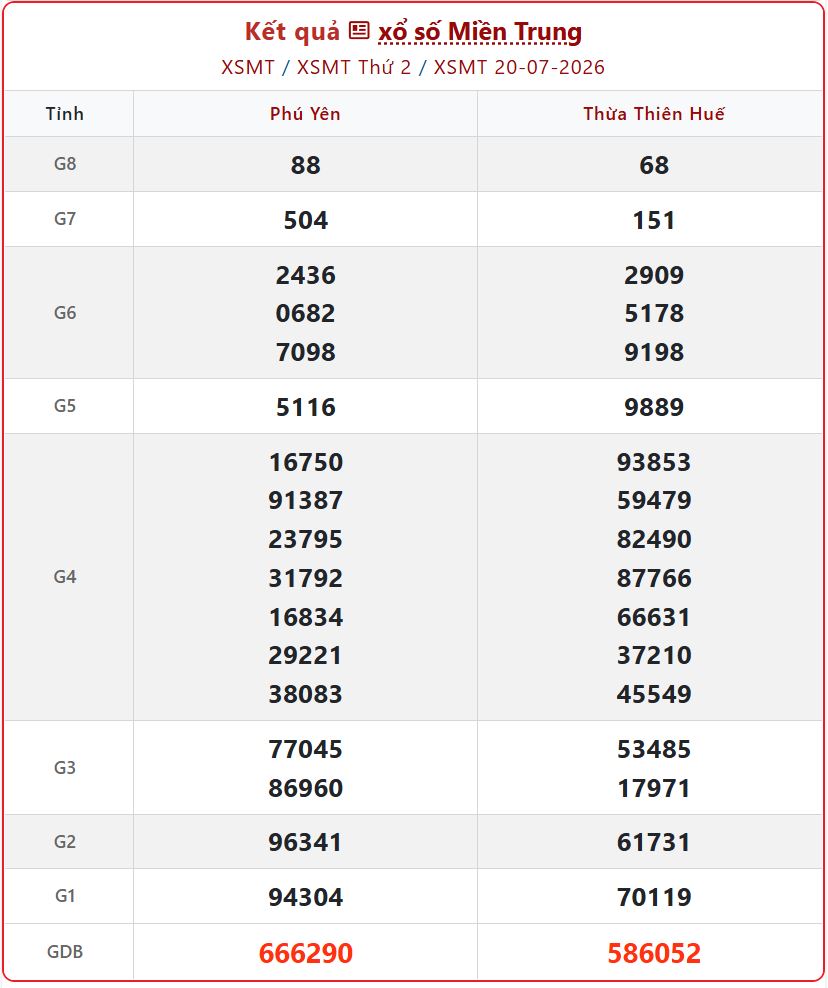
Task: Open the XSMT breadcrumb link
Action: 248,67
